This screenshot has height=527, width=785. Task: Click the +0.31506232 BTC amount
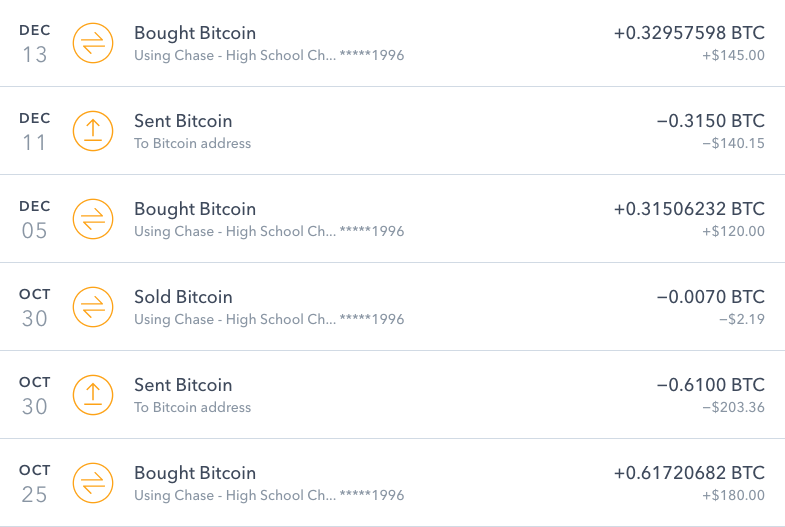point(689,209)
